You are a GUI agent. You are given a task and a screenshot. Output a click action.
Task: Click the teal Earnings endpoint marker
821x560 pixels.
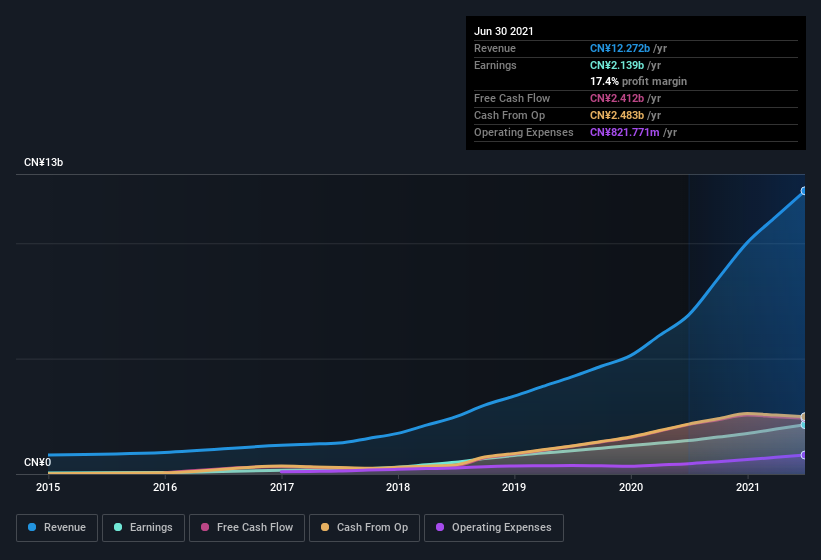pos(804,425)
